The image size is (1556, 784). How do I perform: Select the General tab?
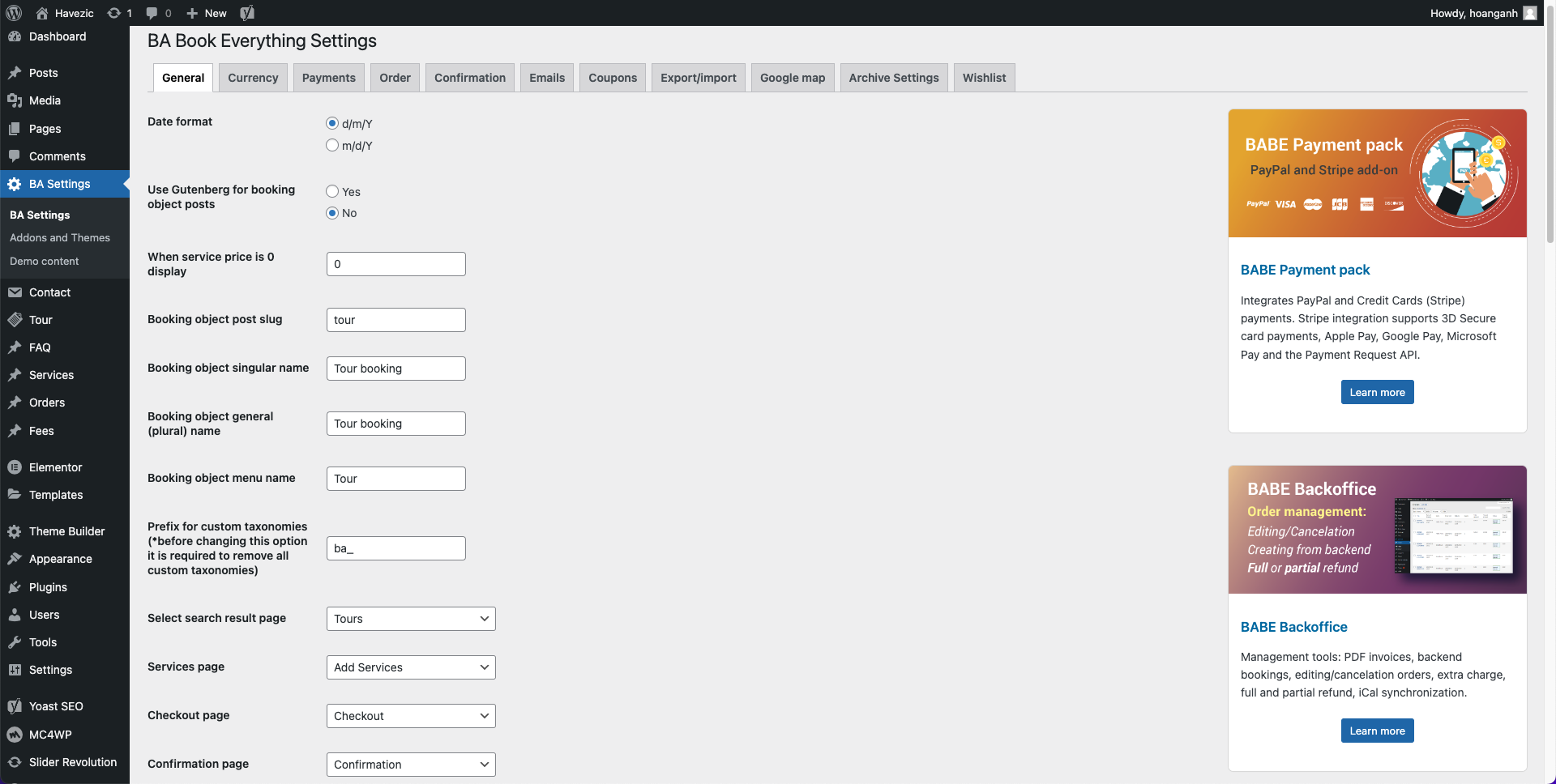tap(183, 78)
